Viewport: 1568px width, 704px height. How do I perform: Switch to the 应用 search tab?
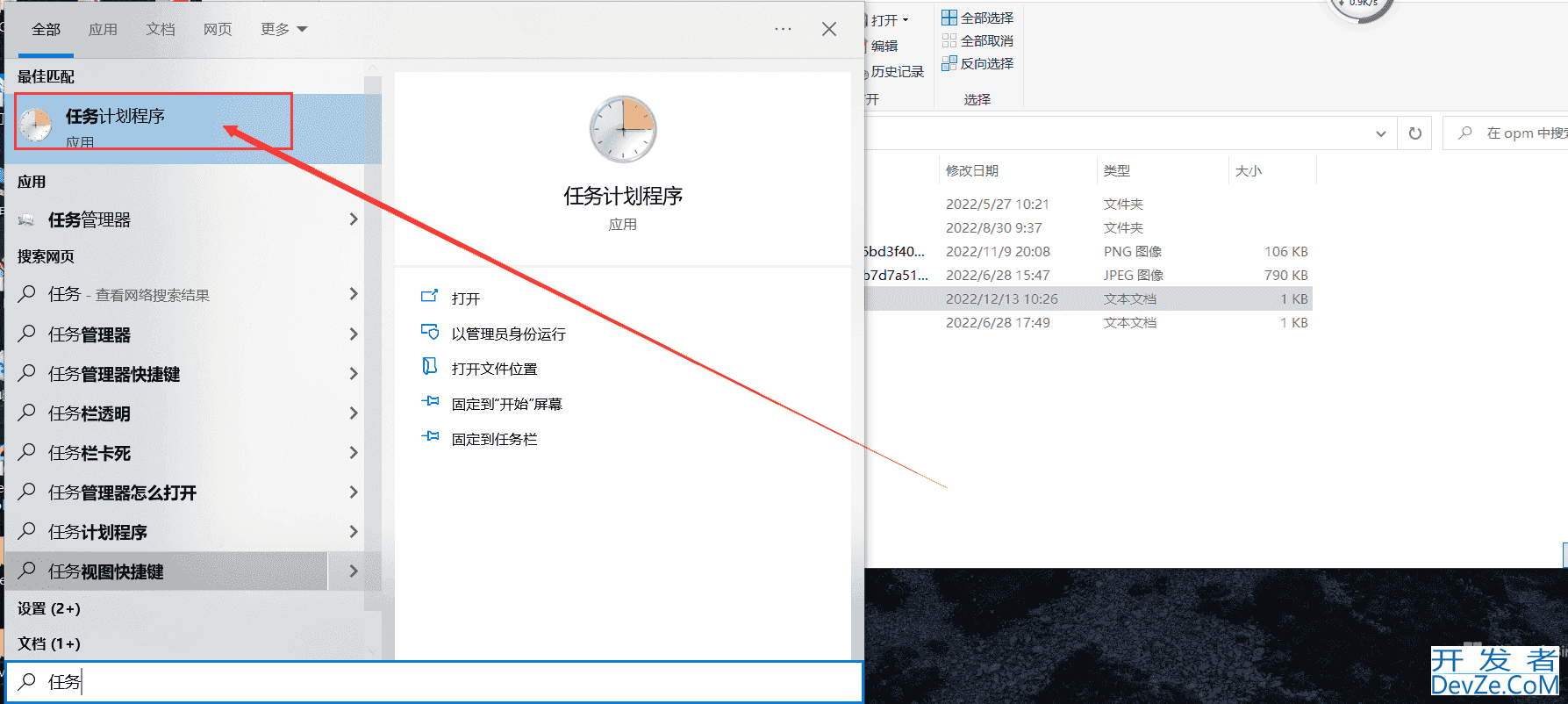[103, 29]
